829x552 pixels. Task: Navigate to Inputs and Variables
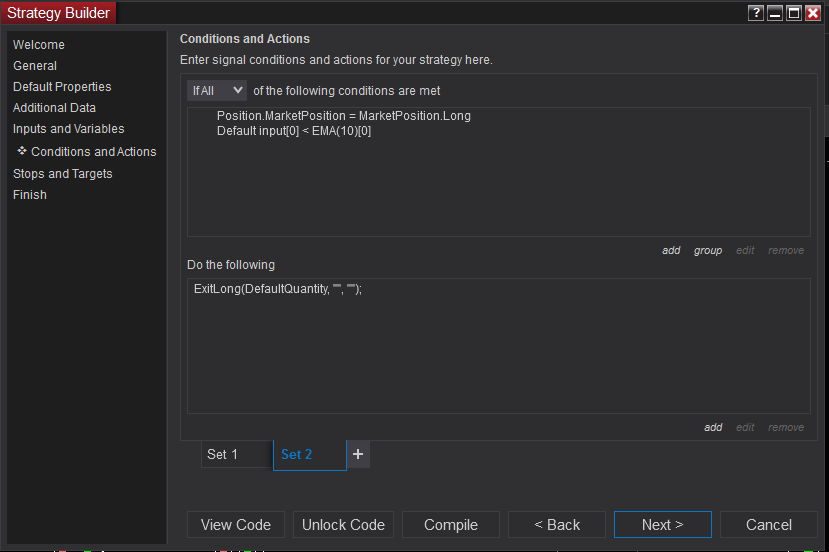(69, 129)
